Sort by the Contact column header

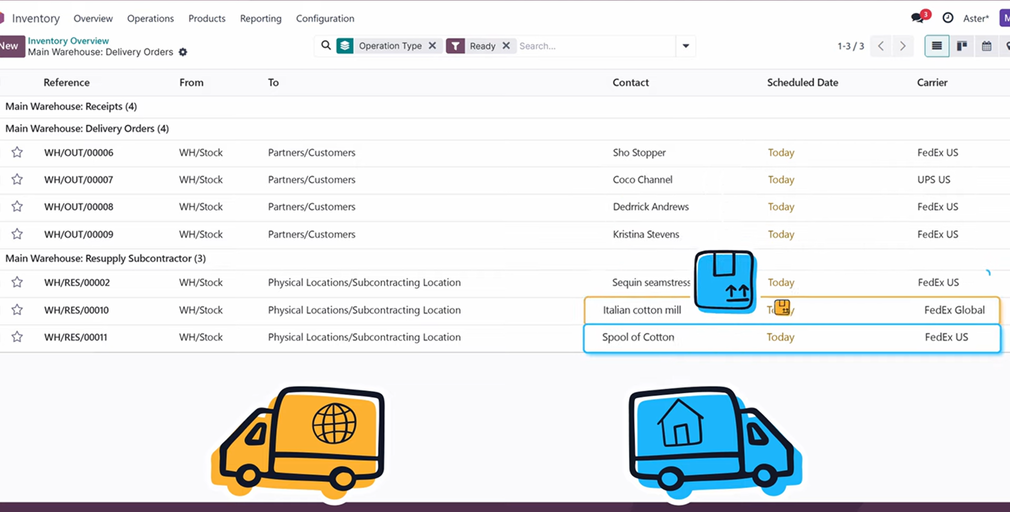(x=631, y=82)
